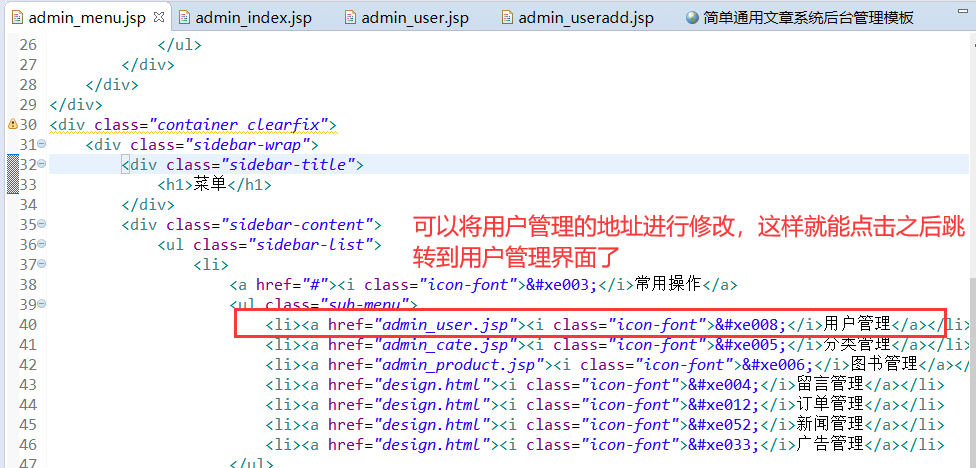
Task: Click "sidebar-list" class value
Action: (x=315, y=244)
